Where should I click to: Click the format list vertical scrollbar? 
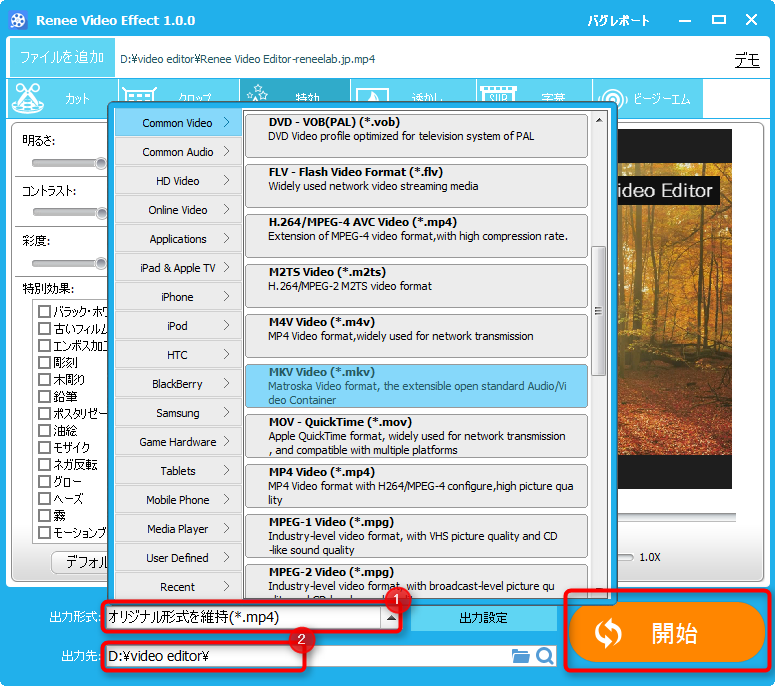click(599, 310)
